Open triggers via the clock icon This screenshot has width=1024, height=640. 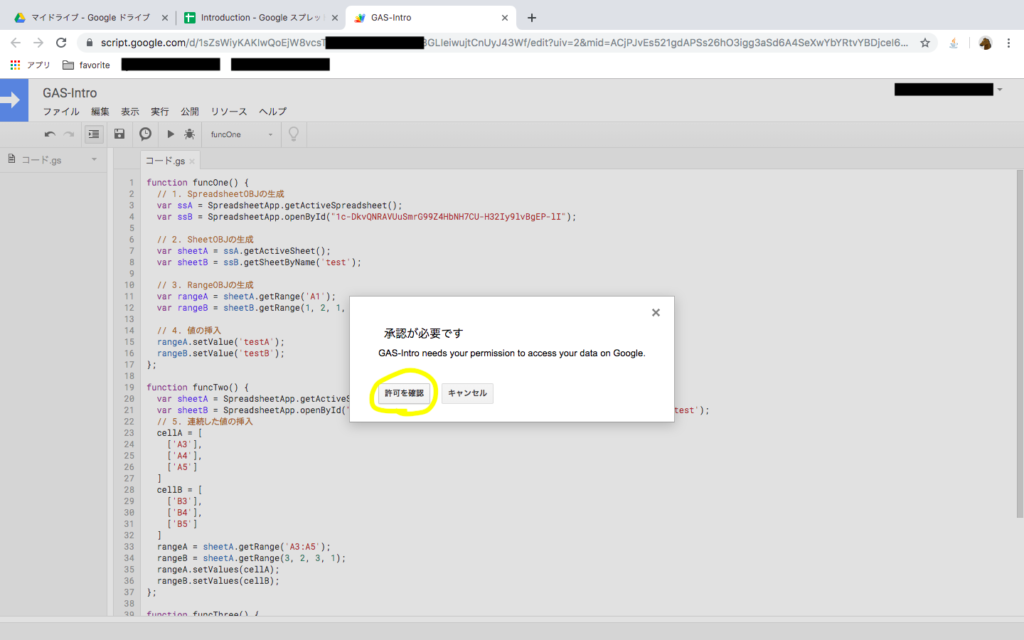point(145,134)
